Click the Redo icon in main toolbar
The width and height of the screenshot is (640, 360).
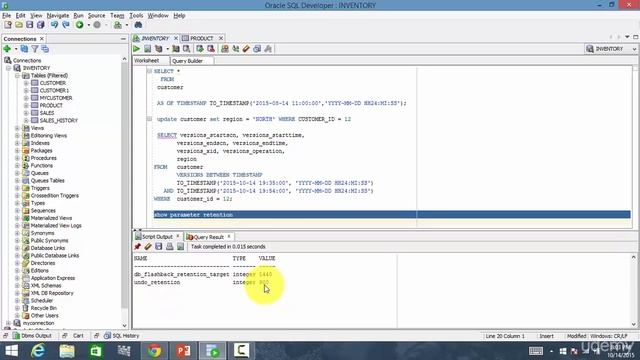coord(66,25)
